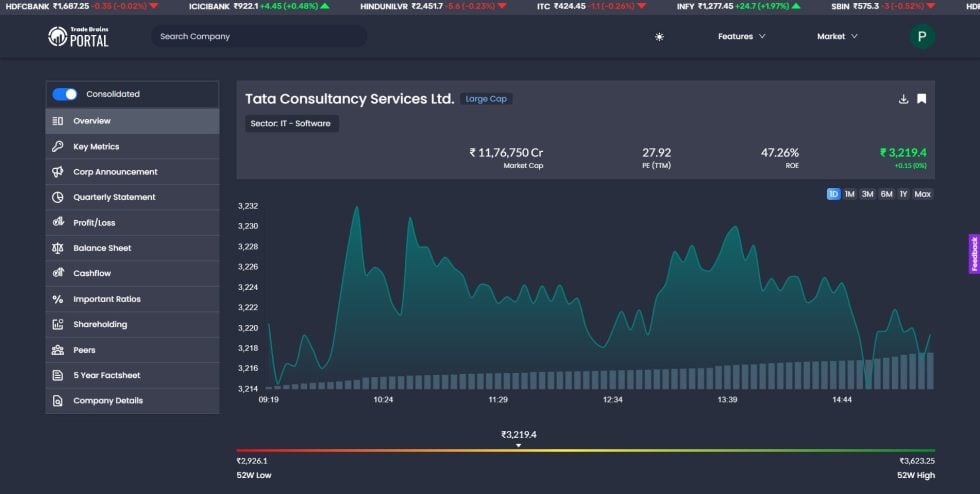
Task: Click the Feedback side button
Action: (974, 254)
